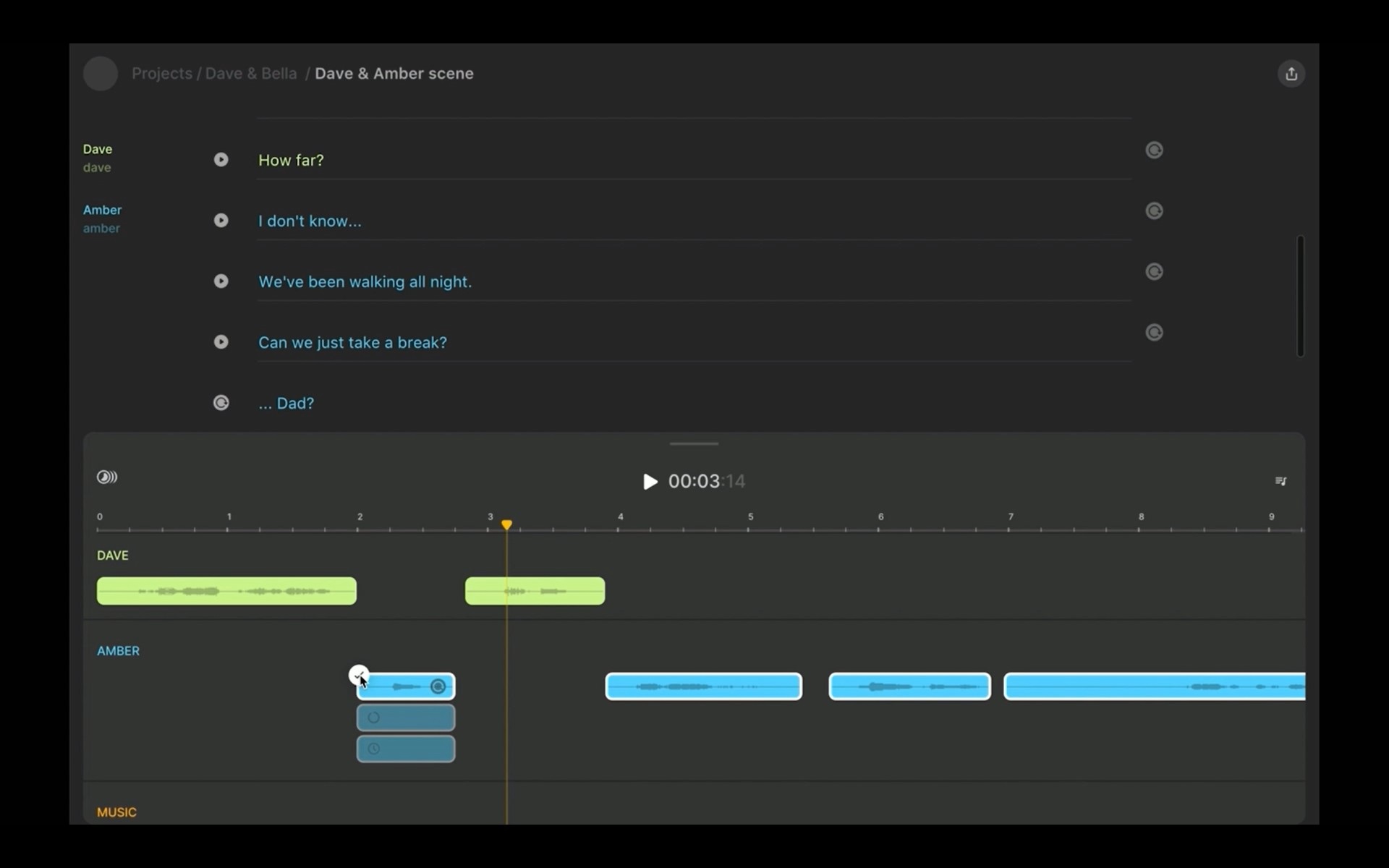Viewport: 1389px width, 868px height.
Task: Edit "We've been walking all night." text
Action: (x=365, y=281)
